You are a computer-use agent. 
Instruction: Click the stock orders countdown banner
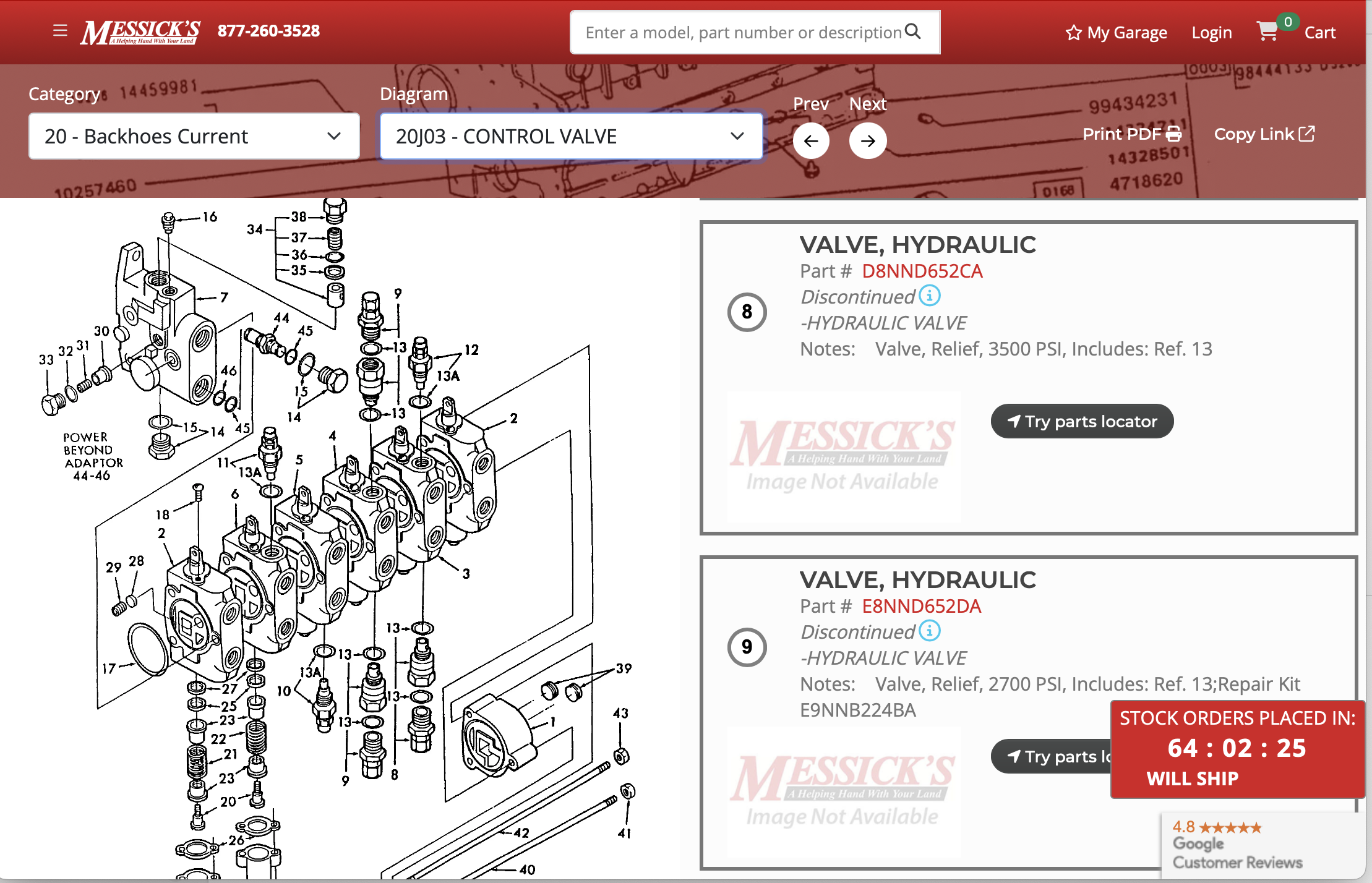(1237, 749)
